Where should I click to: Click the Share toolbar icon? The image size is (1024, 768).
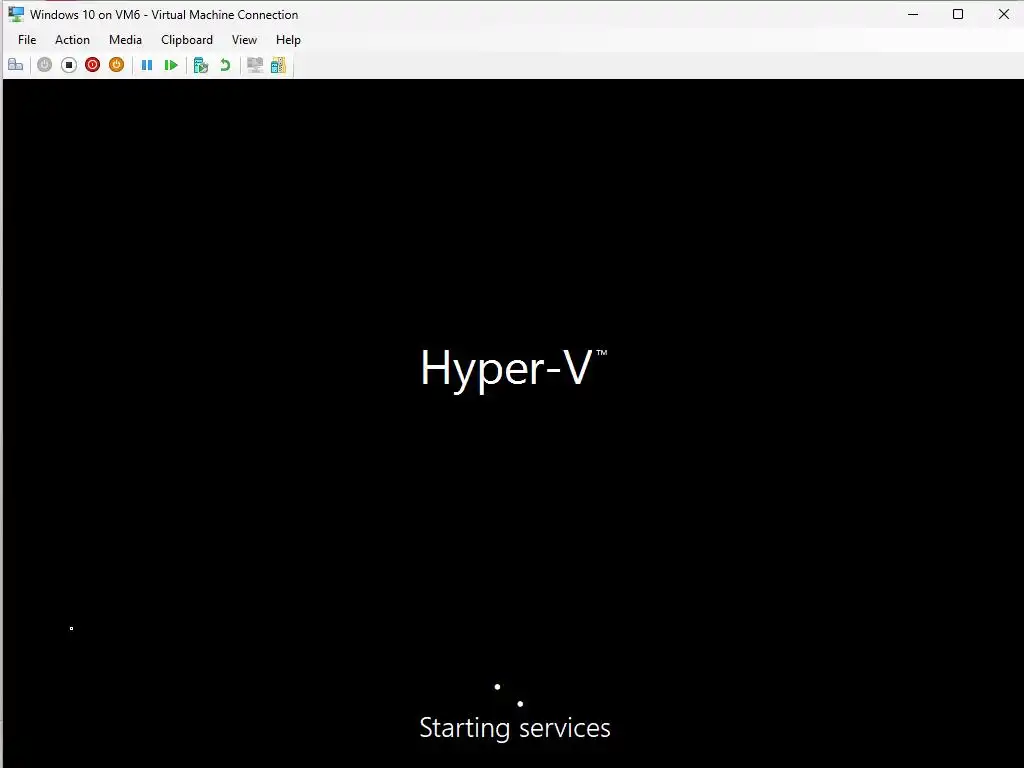(x=278, y=65)
